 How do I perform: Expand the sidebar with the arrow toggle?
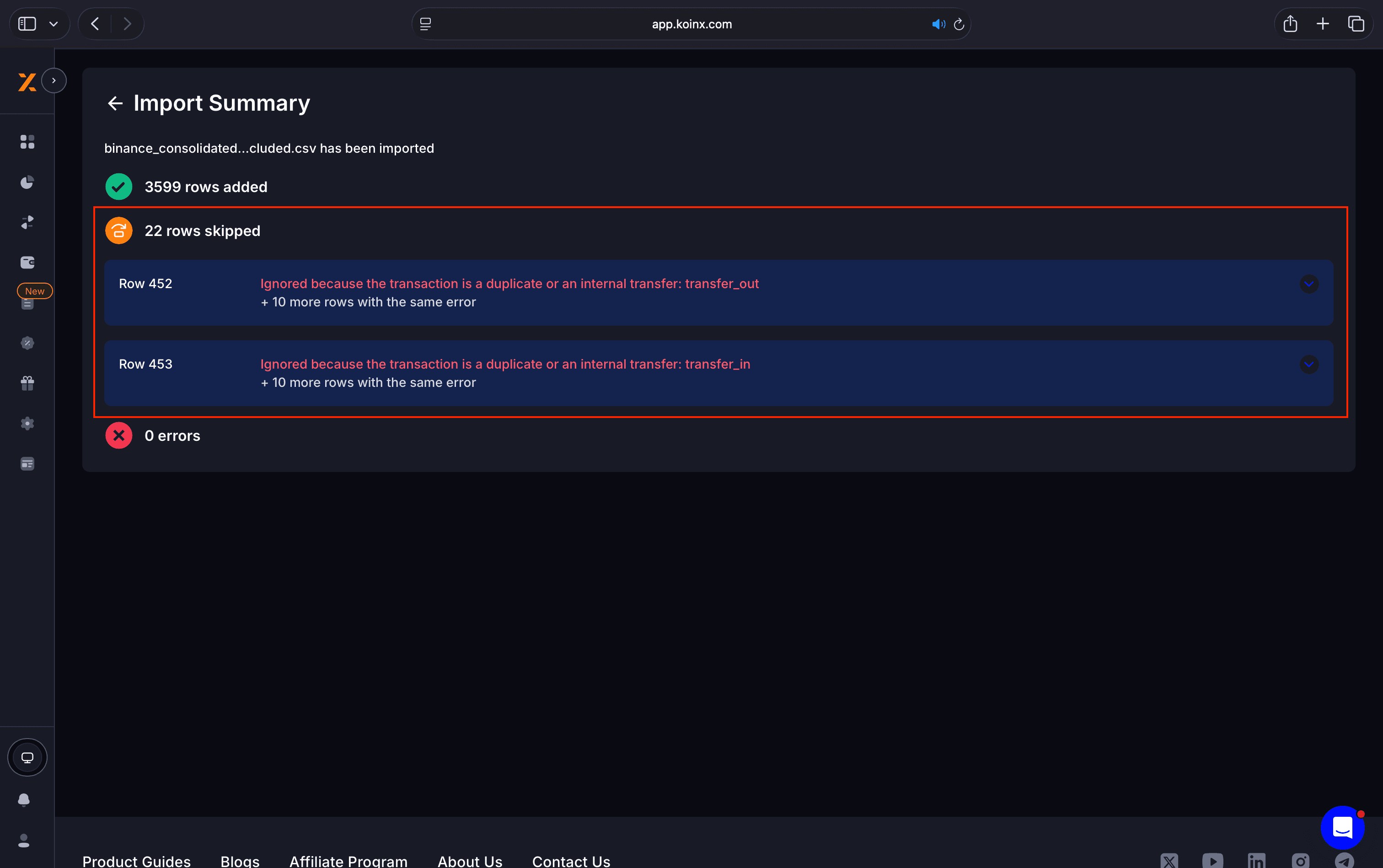[54, 80]
